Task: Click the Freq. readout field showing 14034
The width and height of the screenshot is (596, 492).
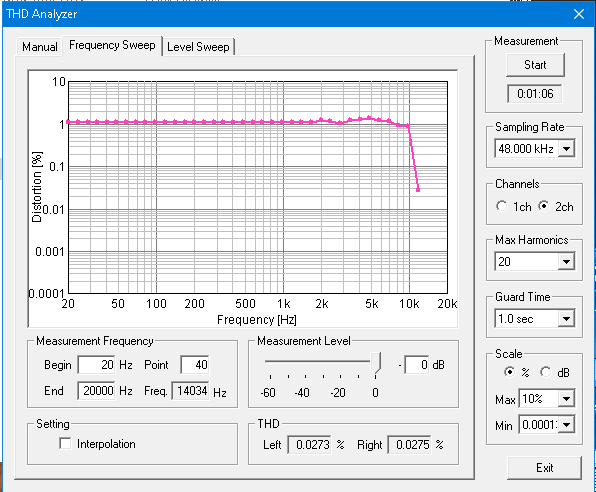Action: point(190,391)
